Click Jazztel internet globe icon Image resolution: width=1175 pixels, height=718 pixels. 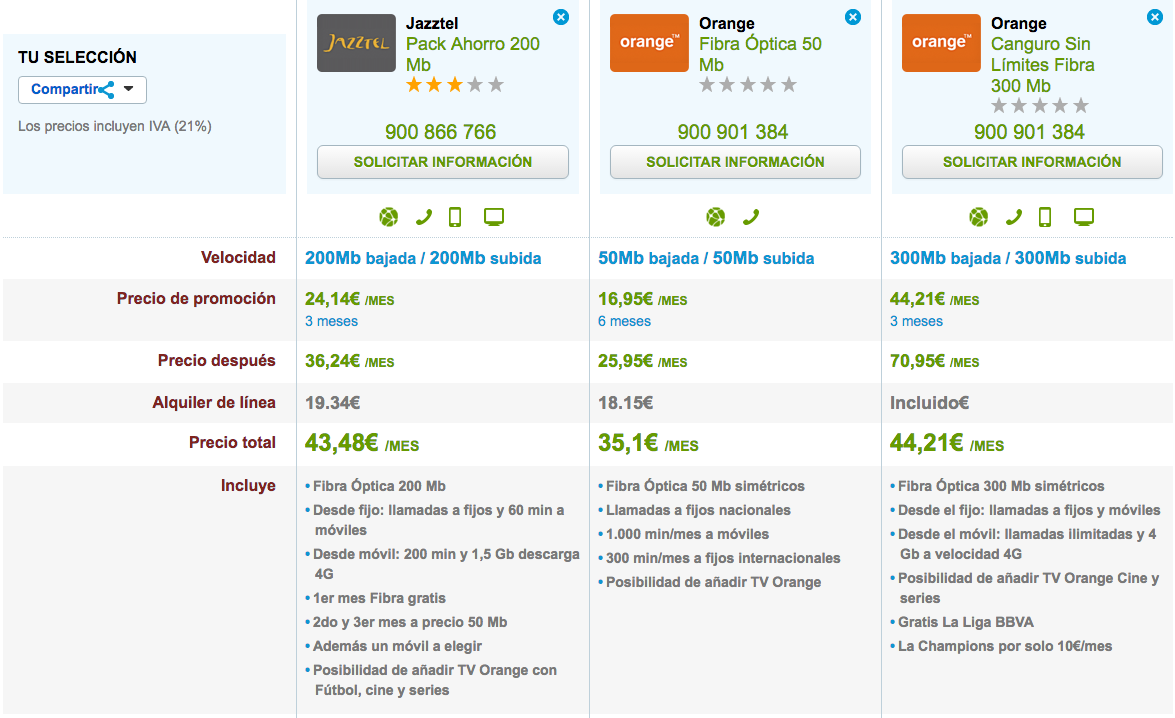(389, 217)
